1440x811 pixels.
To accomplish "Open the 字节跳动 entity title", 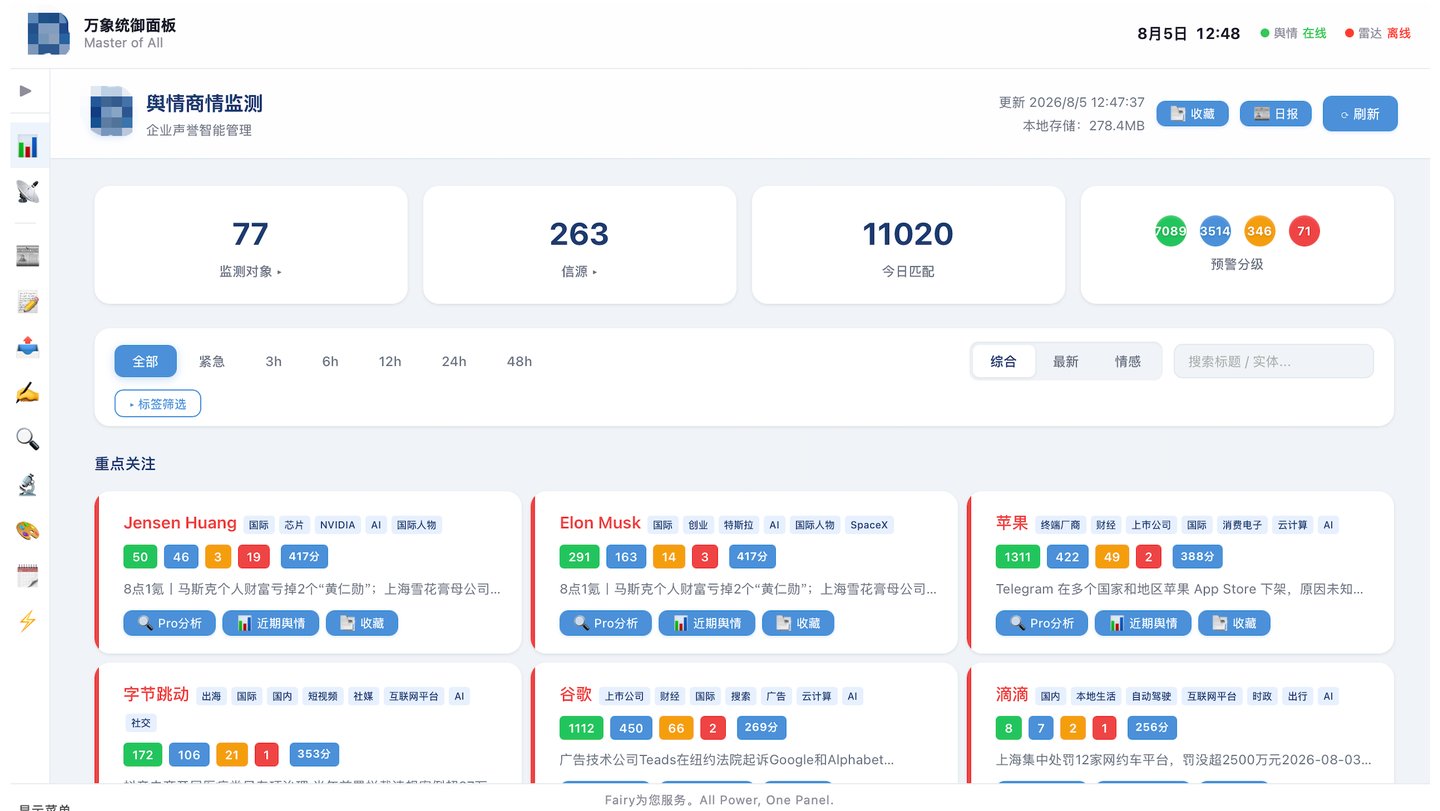I will (156, 694).
